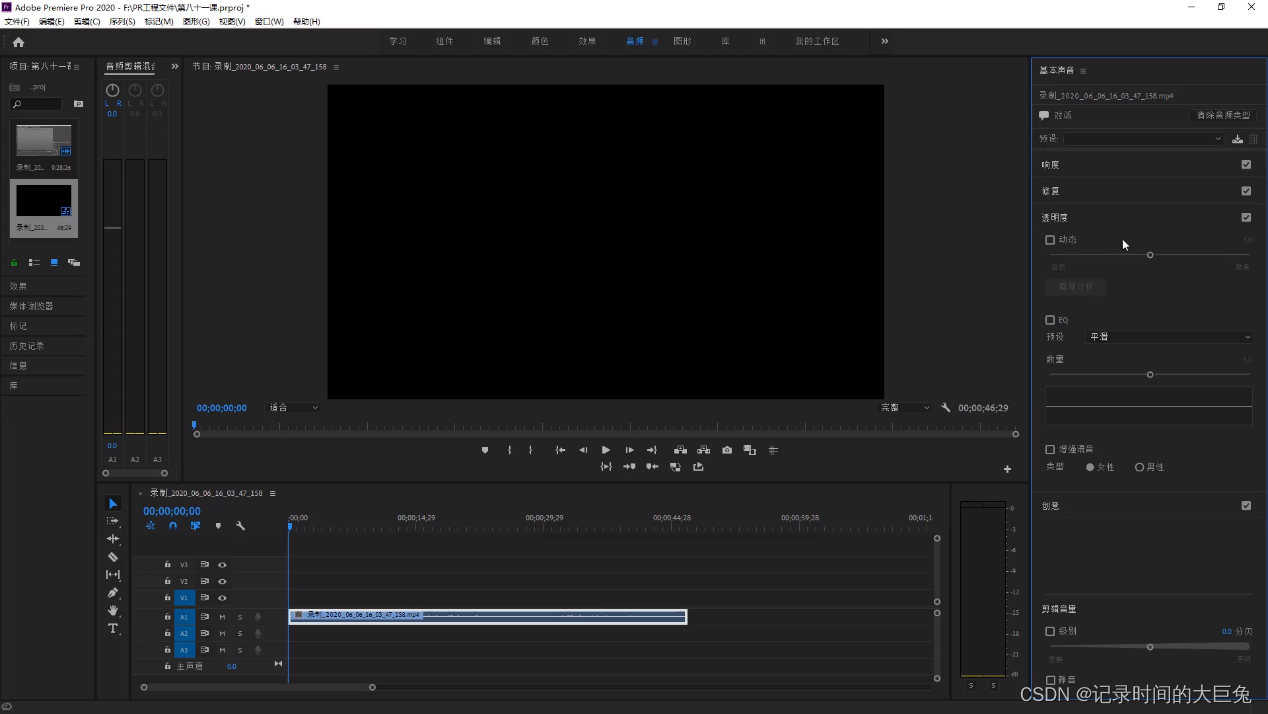Screen dimensions: 1268x714
Task: Click the EQ 数量 slider handle
Action: coord(1150,375)
